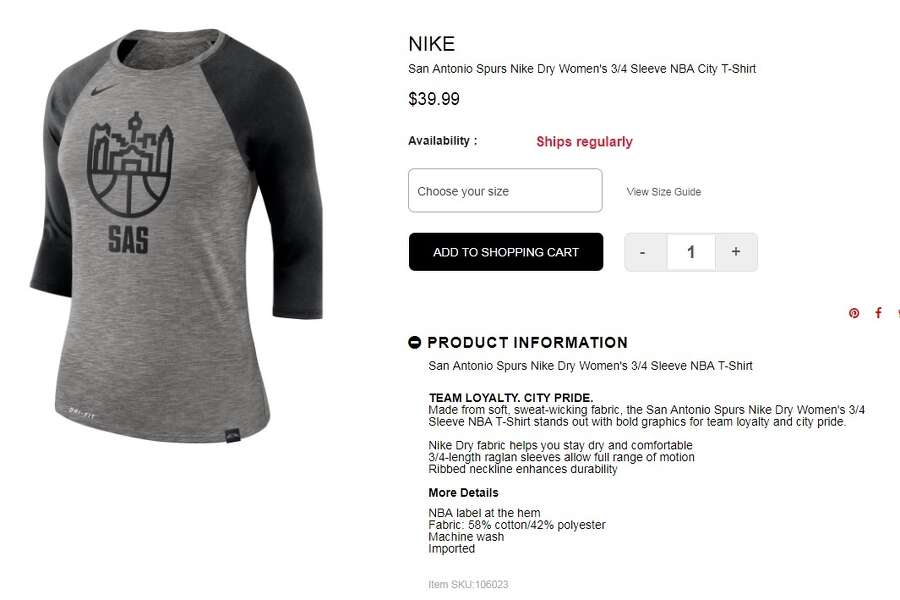
Task: Click the TEAM LOYALTY. CITY PRIDE. heading
Action: coord(511,397)
